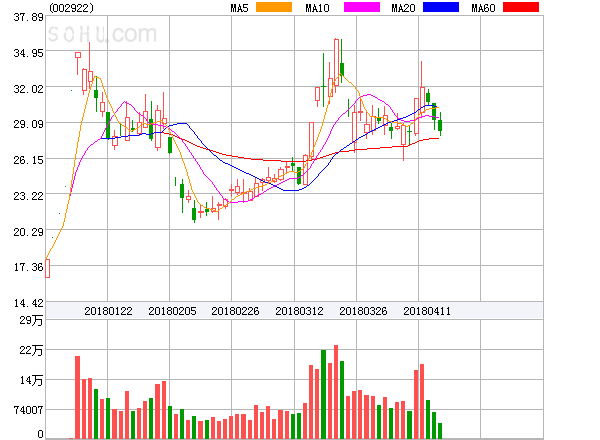Image resolution: width=600 pixels, height=440 pixels.
Task: Click the 14.42 price axis label
Action: (x=28, y=303)
